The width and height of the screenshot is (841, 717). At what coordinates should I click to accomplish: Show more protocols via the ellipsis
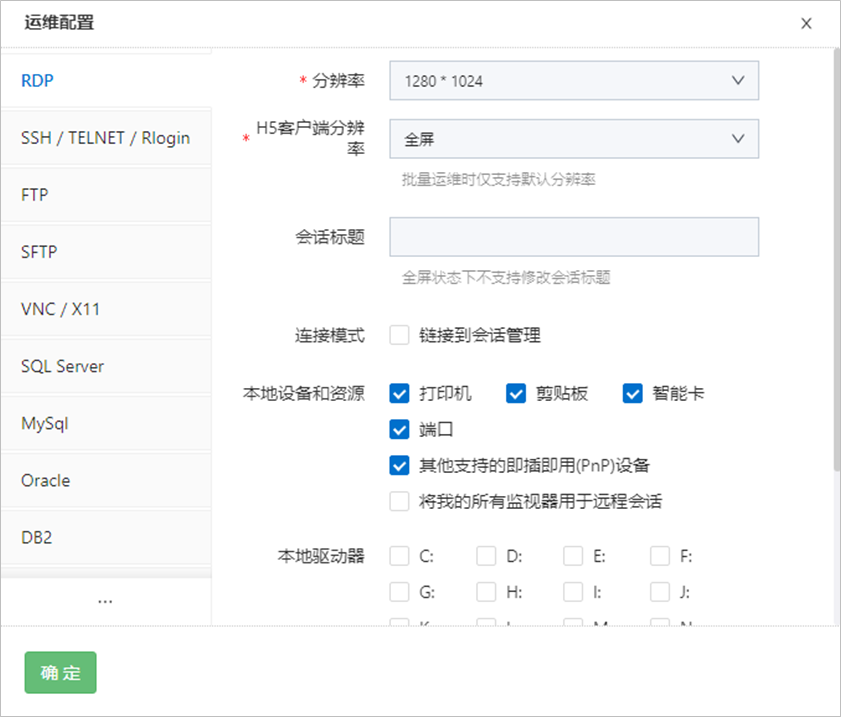coord(105,601)
